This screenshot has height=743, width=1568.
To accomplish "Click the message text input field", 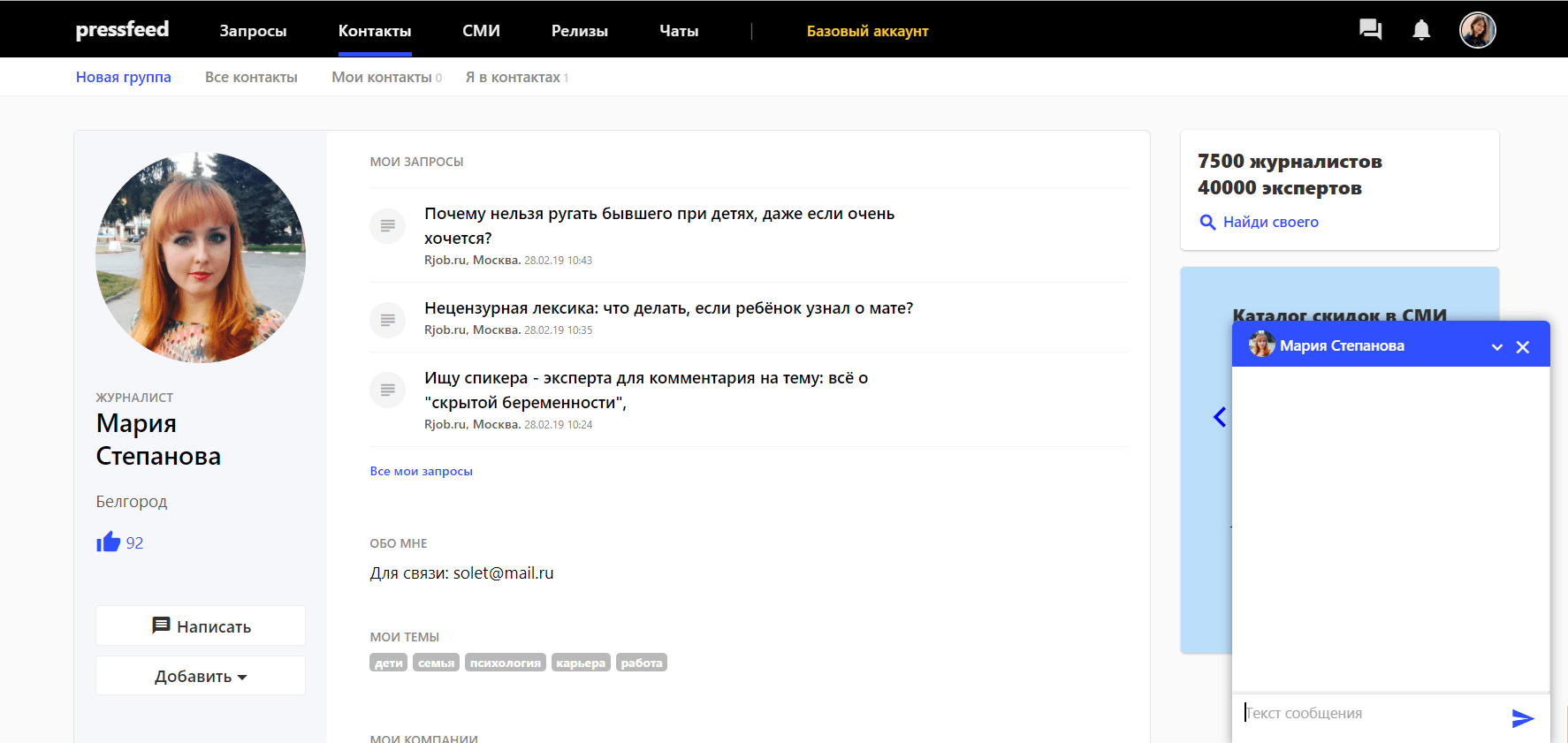I will coord(1370,714).
